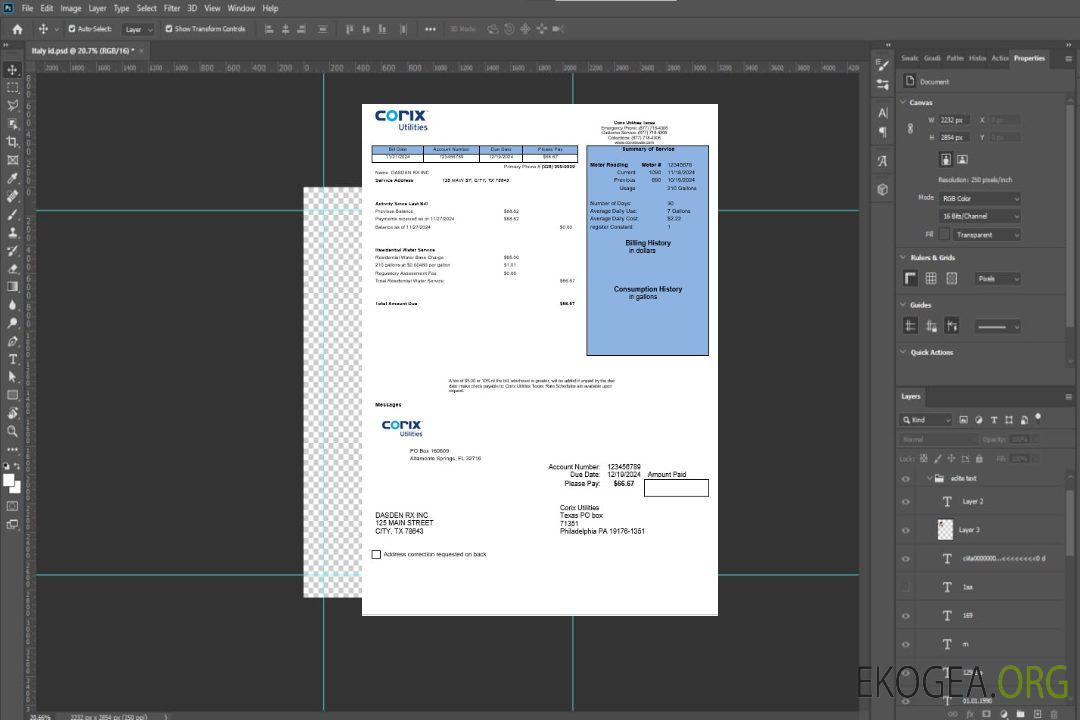Open the Image menu
This screenshot has width=1080, height=720.
coord(70,8)
